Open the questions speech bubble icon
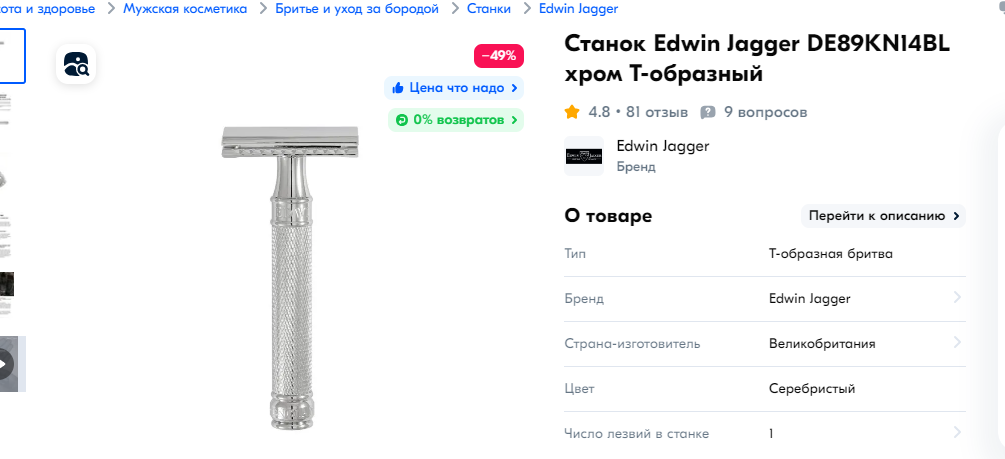The width and height of the screenshot is (1005, 459). click(708, 113)
